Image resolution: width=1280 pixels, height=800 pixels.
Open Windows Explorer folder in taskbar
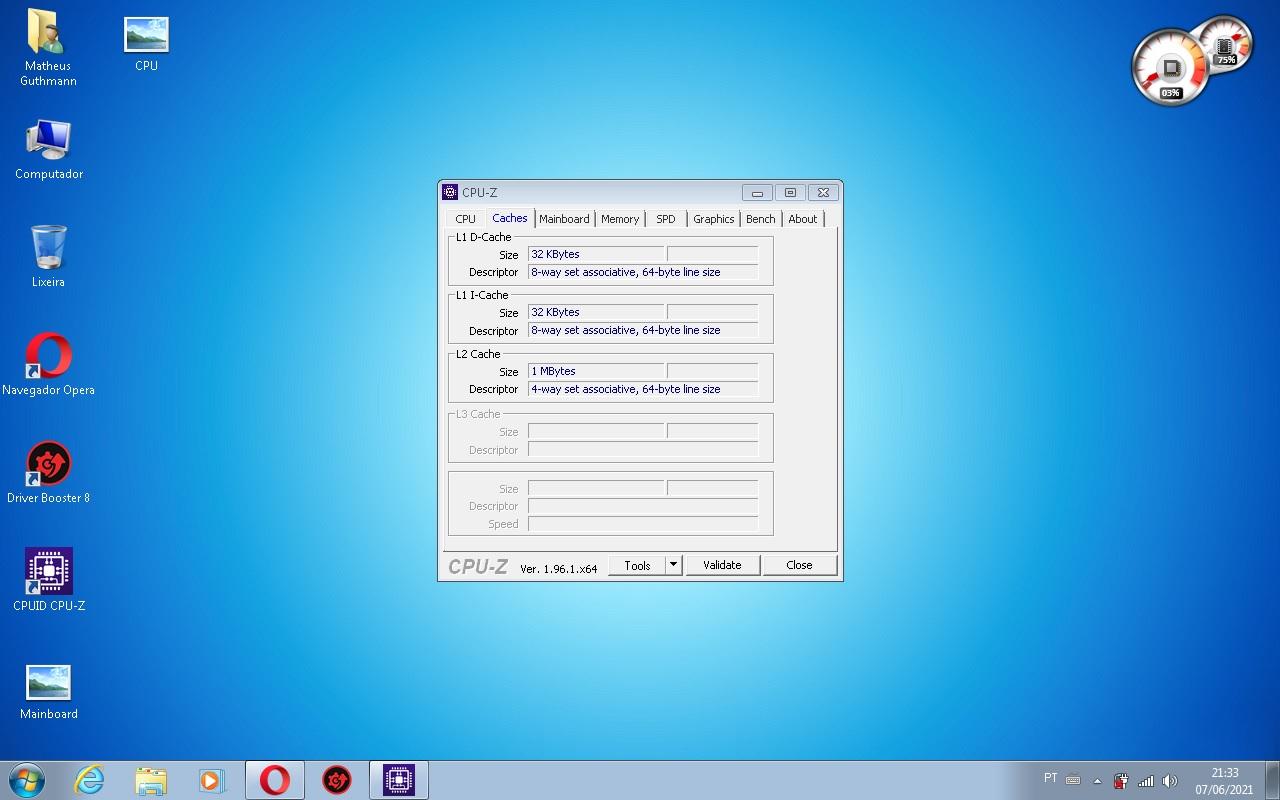tap(151, 780)
